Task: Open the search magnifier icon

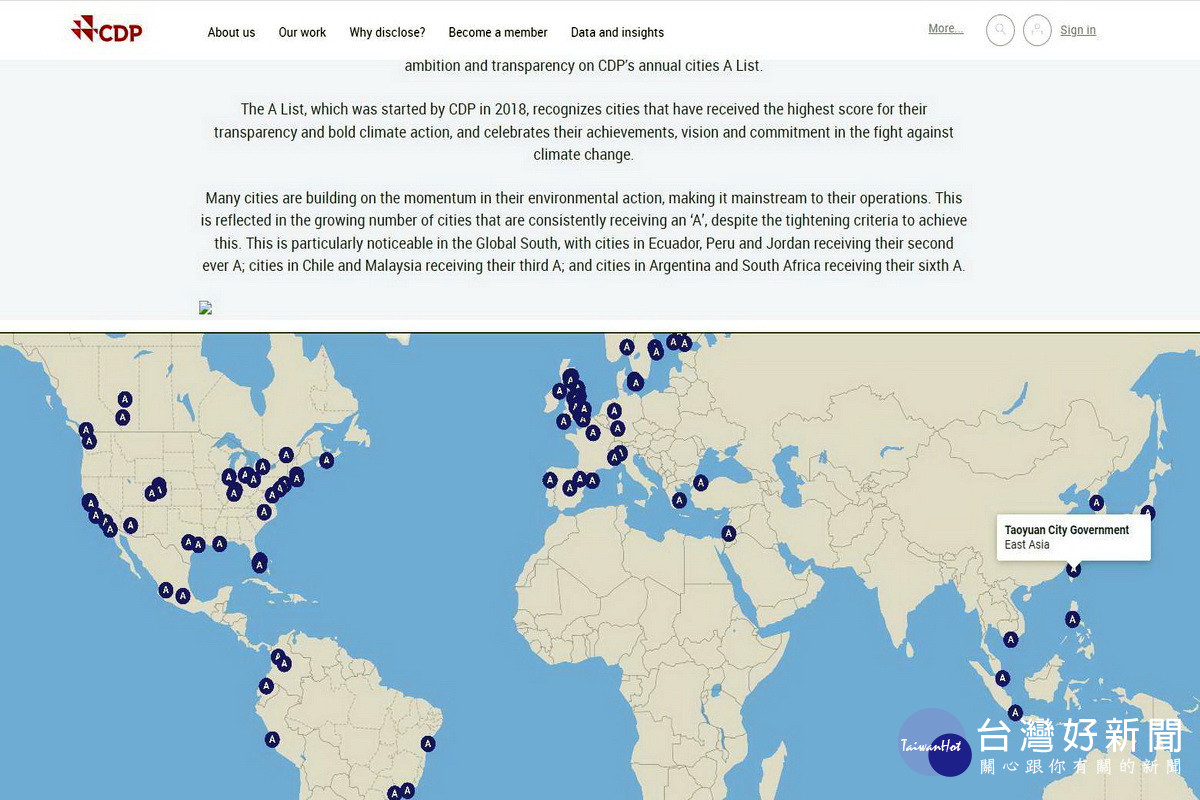Action: click(1000, 30)
